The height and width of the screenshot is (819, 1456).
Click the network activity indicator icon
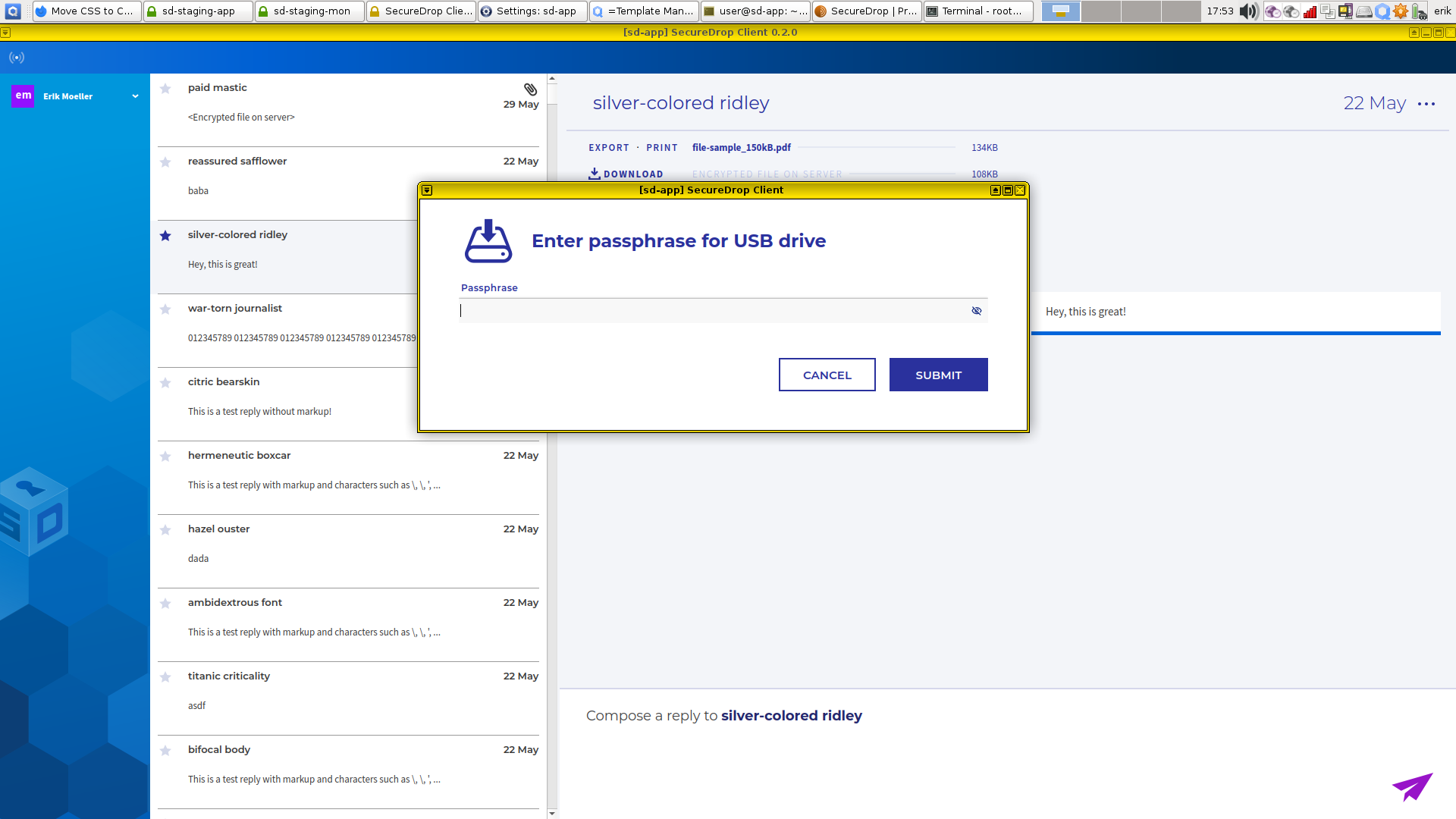(17, 58)
